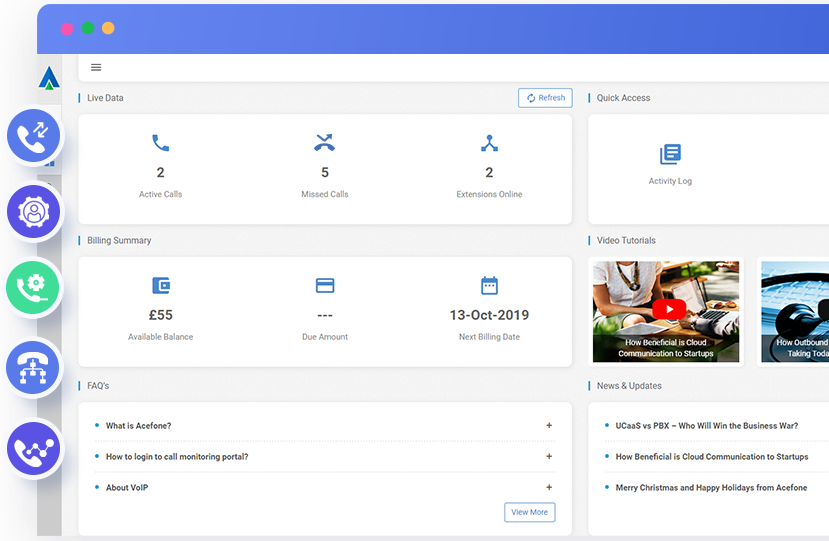
Task: Click the Due Amount label
Action: coord(325,337)
